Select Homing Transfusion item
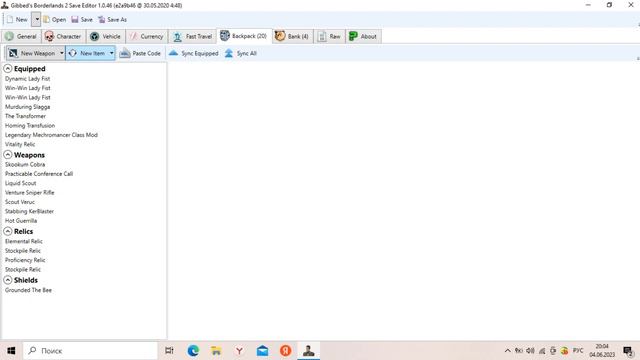The image size is (640, 360). pyautogui.click(x=30, y=126)
